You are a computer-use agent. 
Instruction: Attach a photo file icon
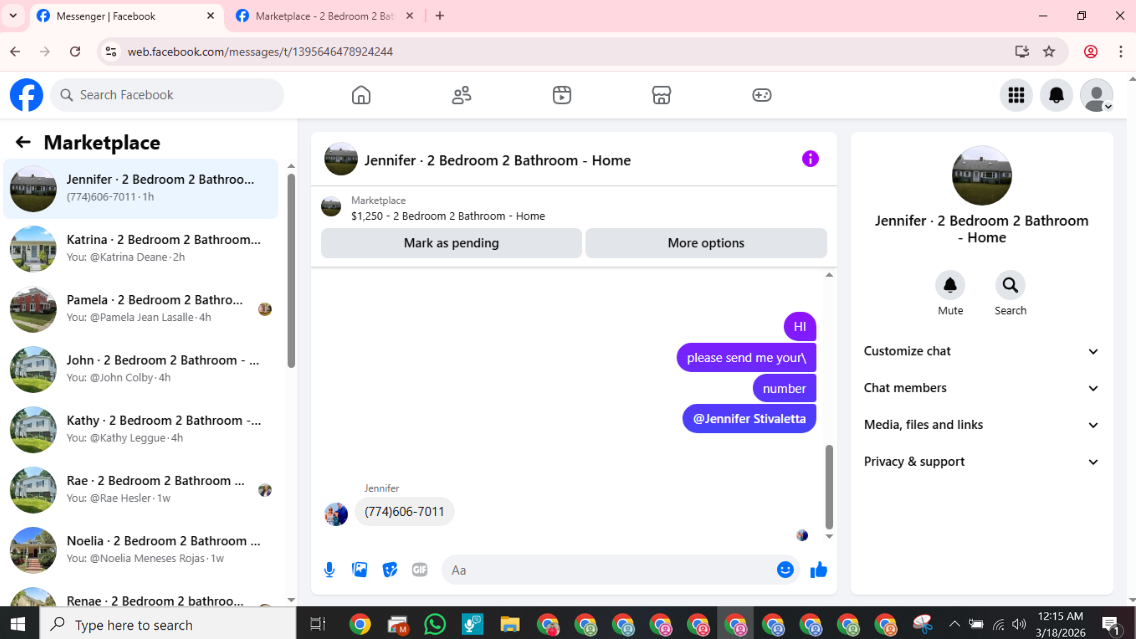[x=359, y=570]
